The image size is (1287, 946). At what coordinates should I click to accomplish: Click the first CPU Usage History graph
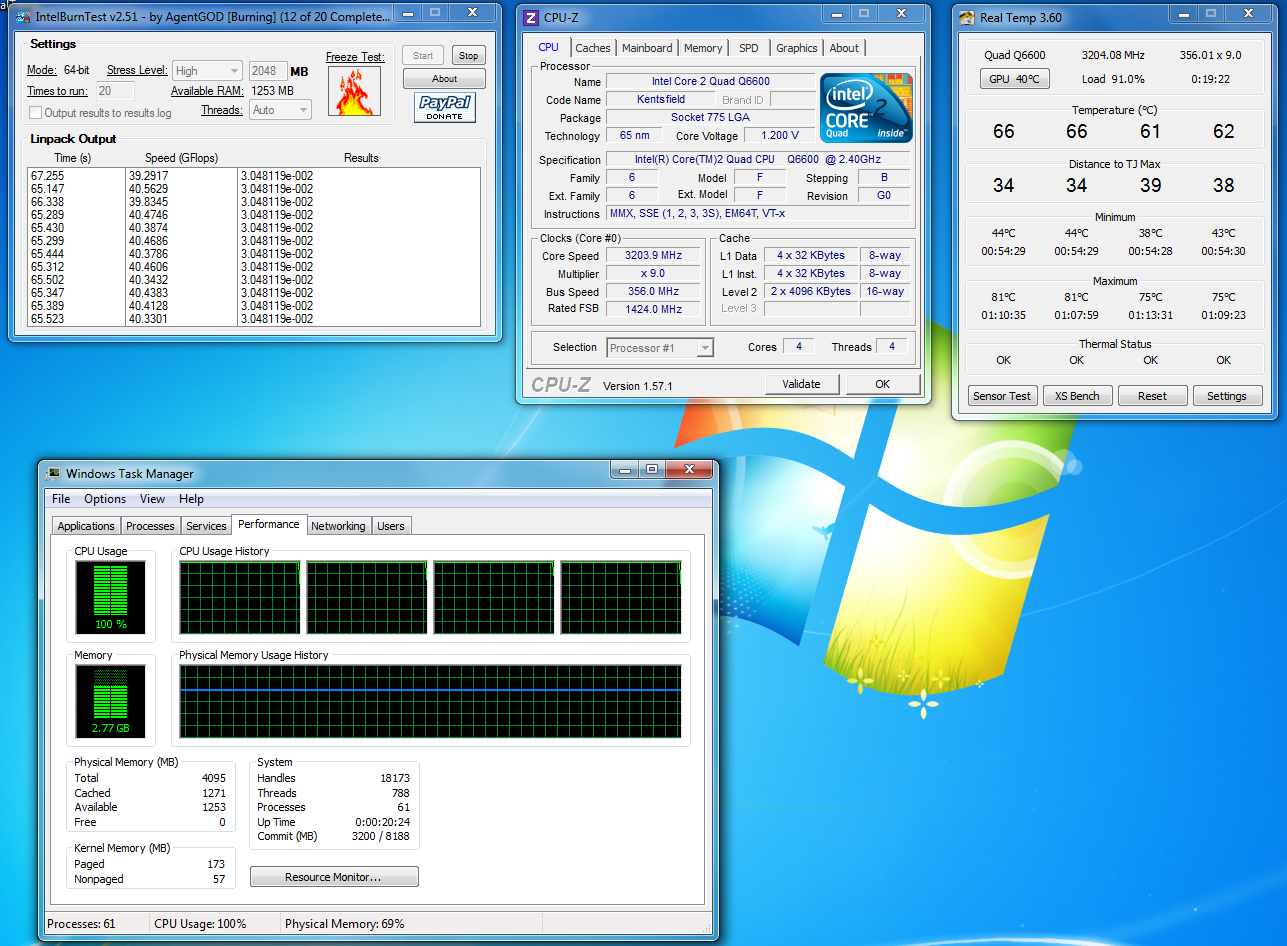240,597
